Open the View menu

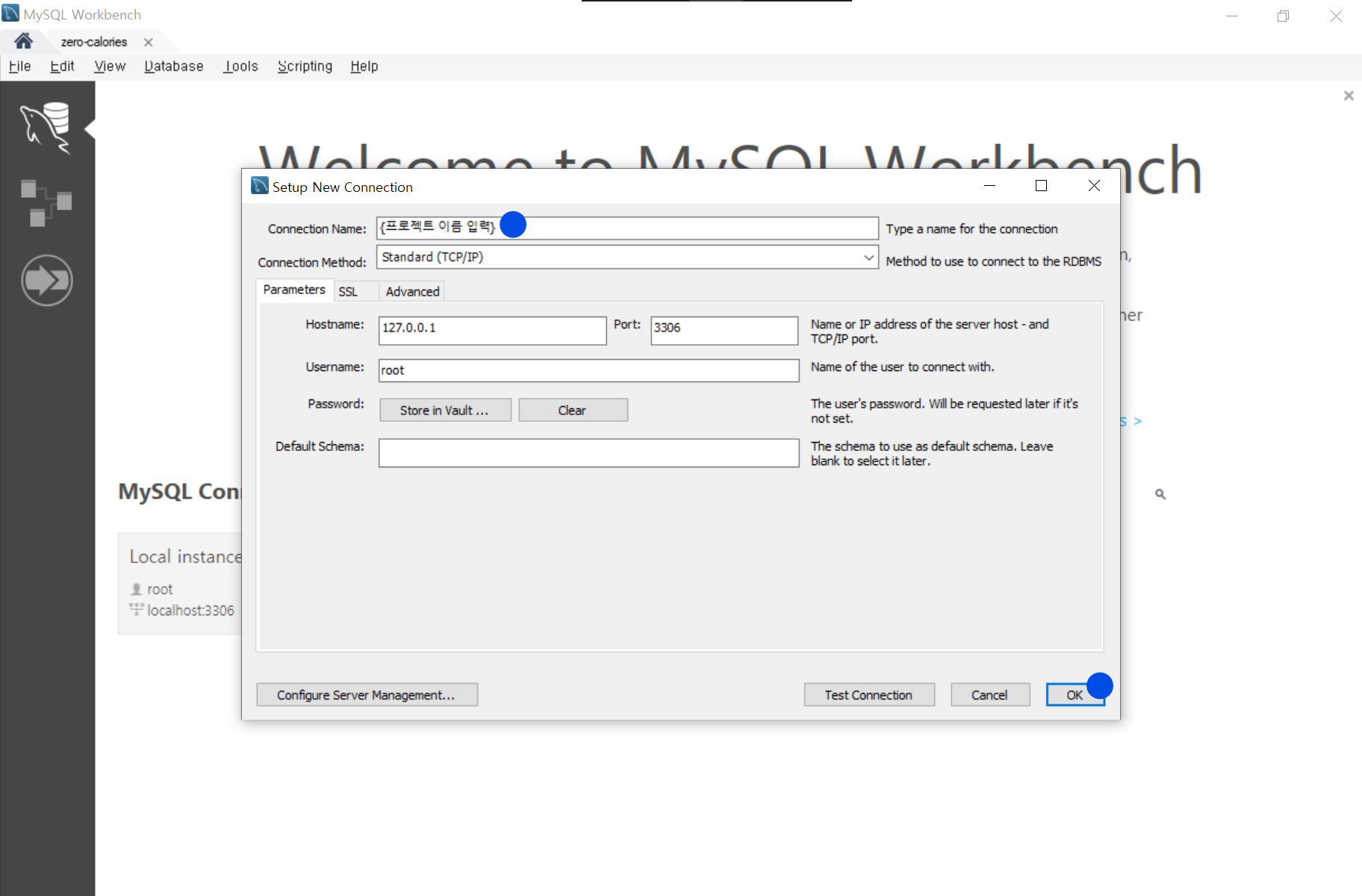point(110,66)
